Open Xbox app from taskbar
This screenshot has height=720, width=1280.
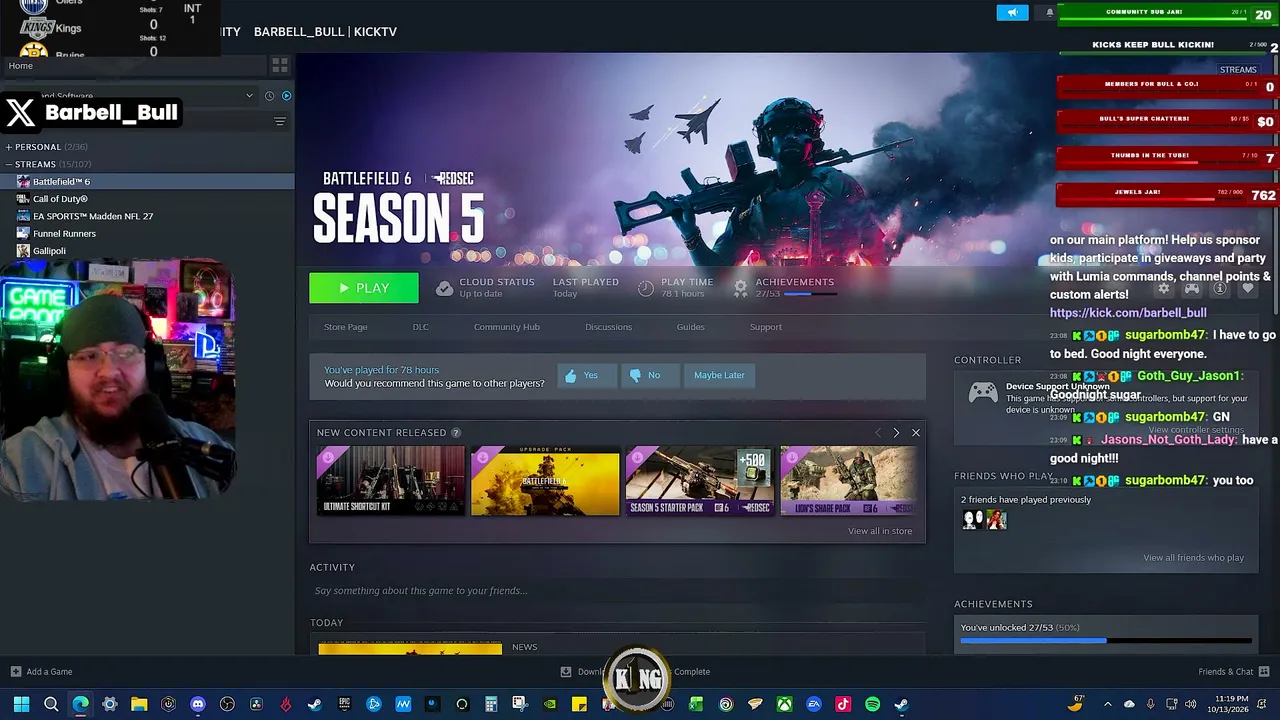(x=785, y=704)
